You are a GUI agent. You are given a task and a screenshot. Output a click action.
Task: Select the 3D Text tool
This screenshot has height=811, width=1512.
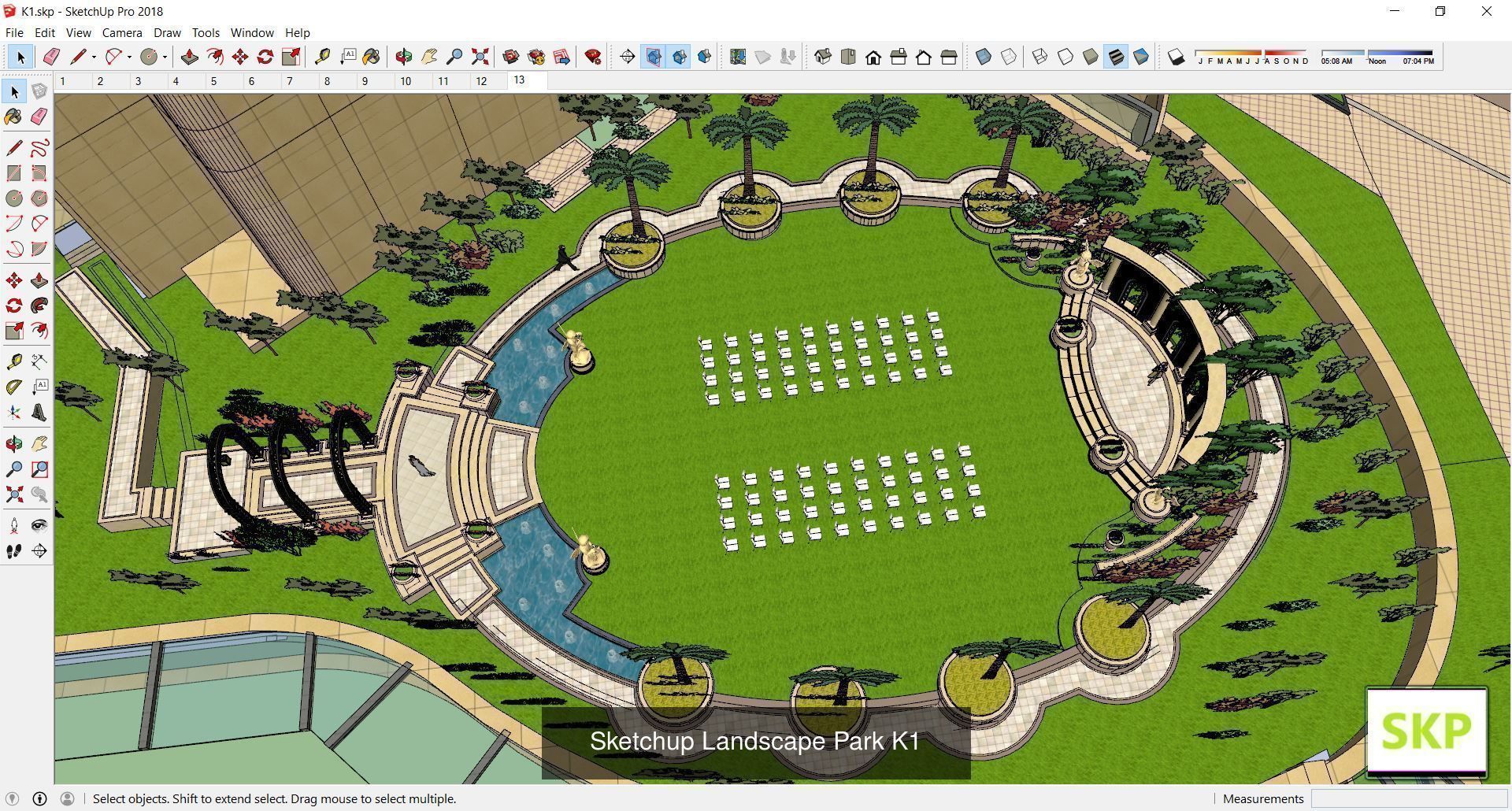[x=39, y=413]
